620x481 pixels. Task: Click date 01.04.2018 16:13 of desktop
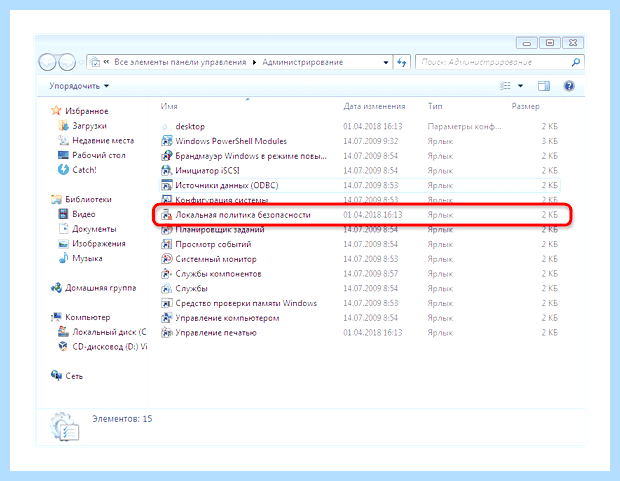[x=372, y=127]
